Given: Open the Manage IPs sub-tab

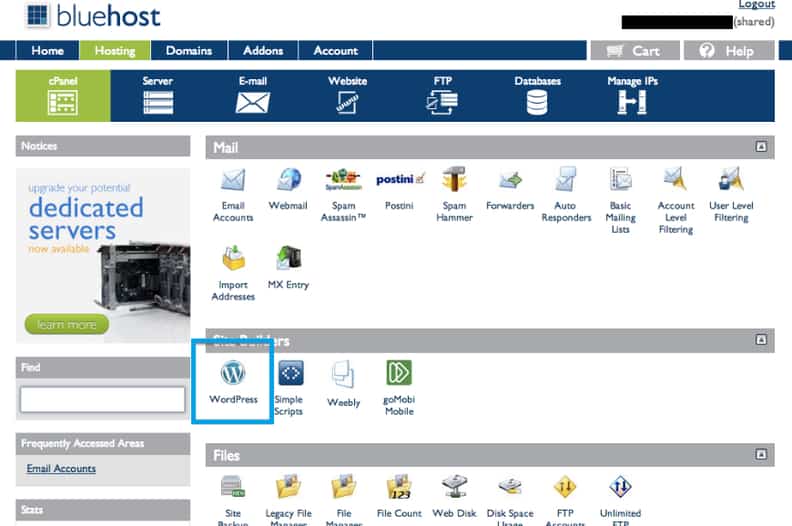Looking at the screenshot, I should click(632, 95).
